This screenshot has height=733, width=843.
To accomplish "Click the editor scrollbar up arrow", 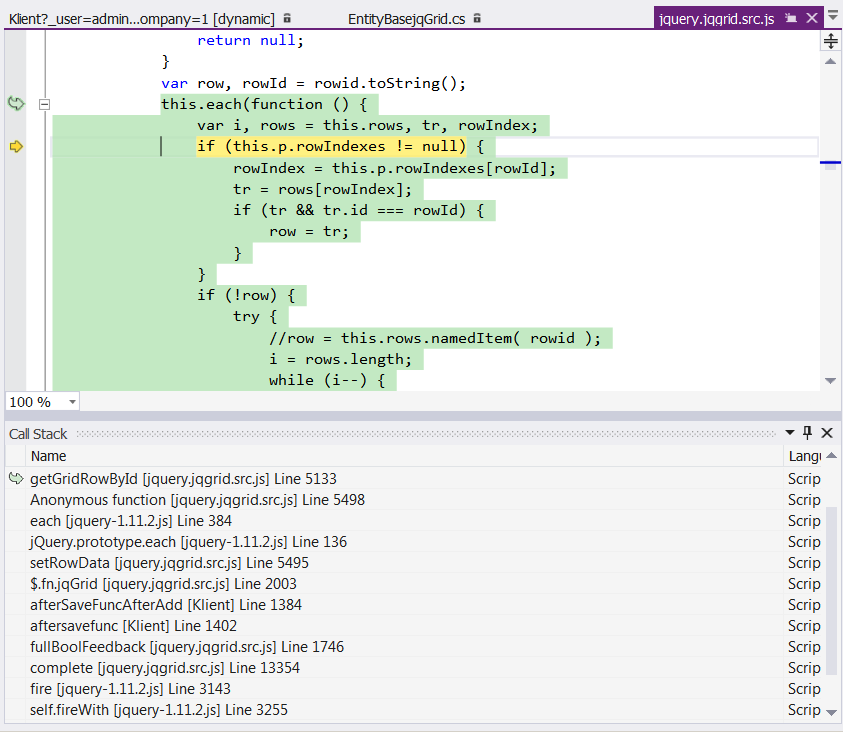I will click(x=831, y=61).
